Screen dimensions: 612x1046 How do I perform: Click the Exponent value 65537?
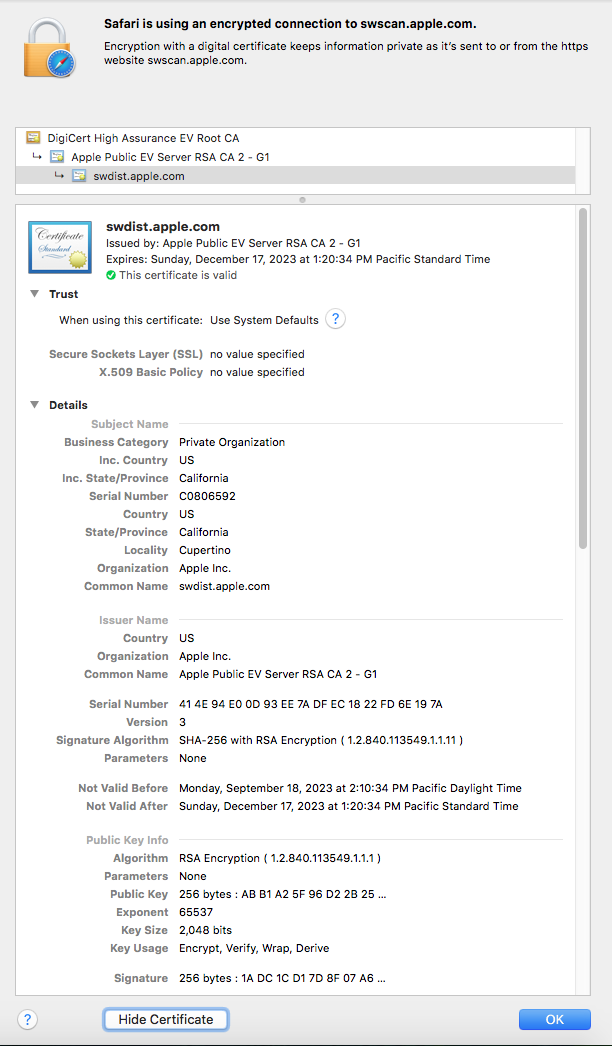point(196,913)
